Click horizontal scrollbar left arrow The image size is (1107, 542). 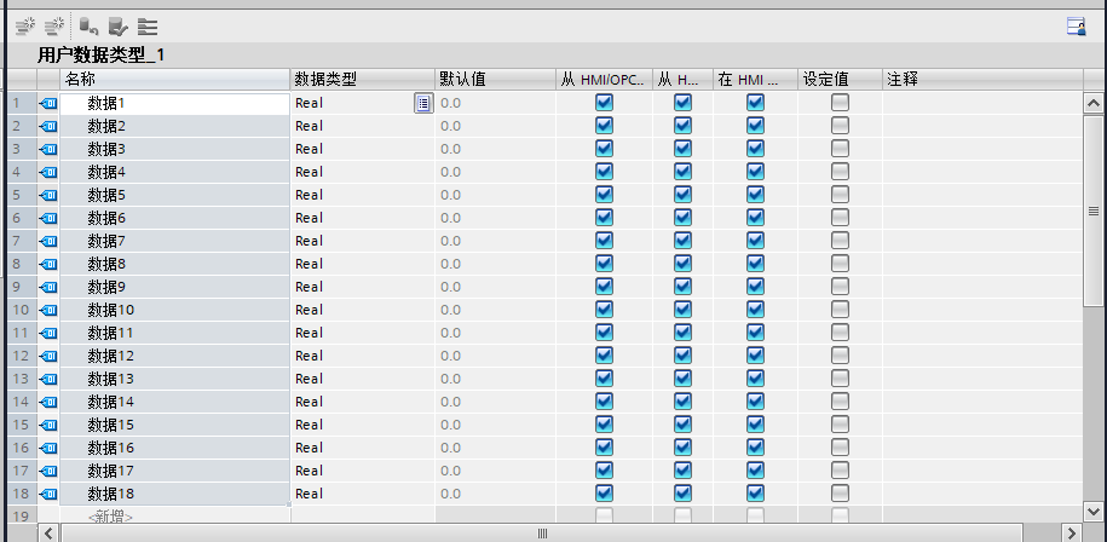(49, 533)
